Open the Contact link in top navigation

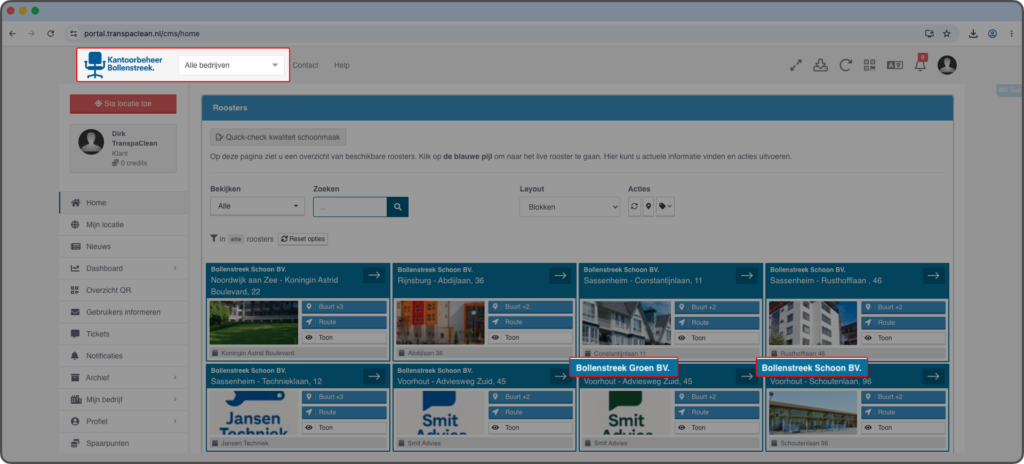pos(305,65)
